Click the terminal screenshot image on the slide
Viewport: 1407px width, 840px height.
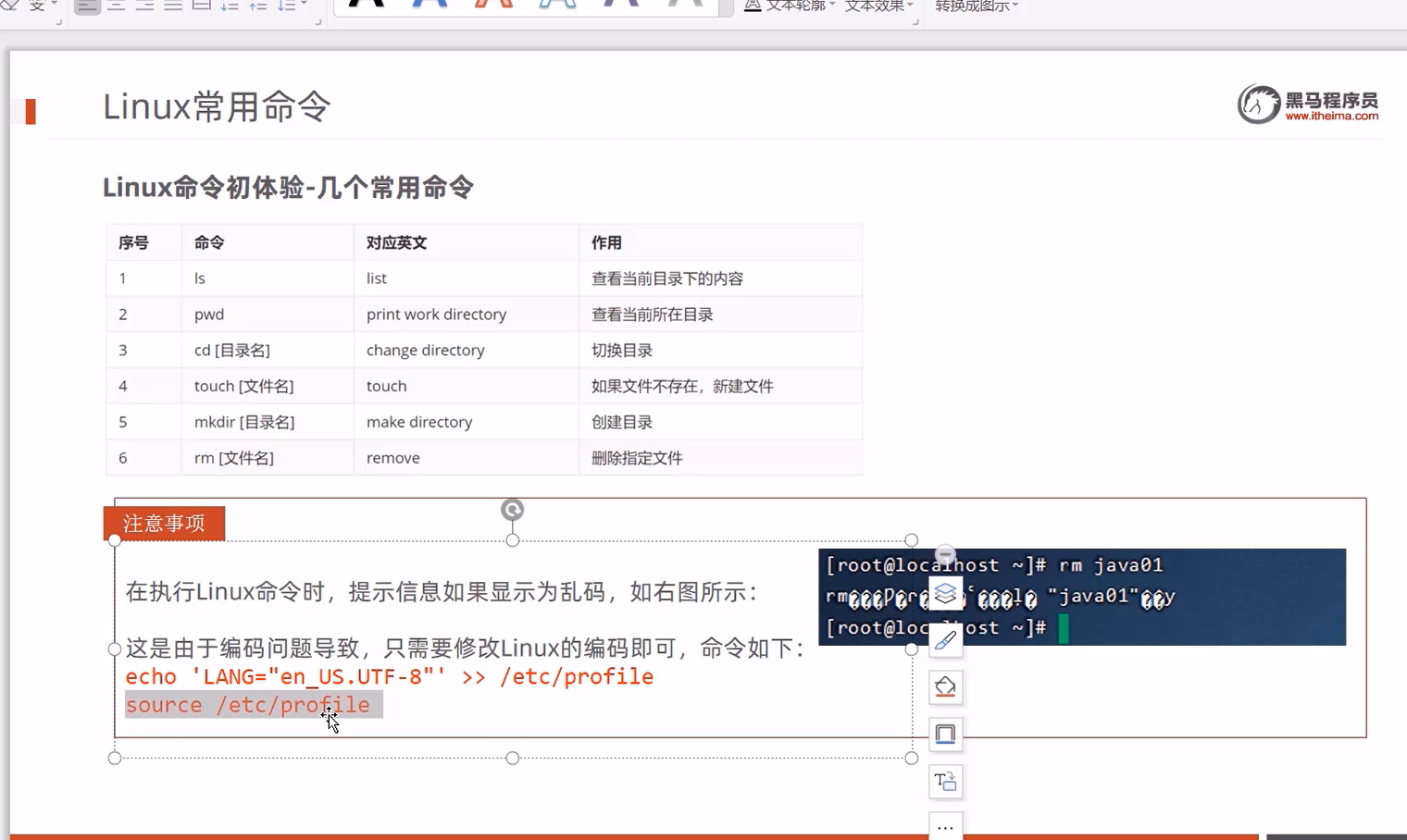pos(1082,597)
